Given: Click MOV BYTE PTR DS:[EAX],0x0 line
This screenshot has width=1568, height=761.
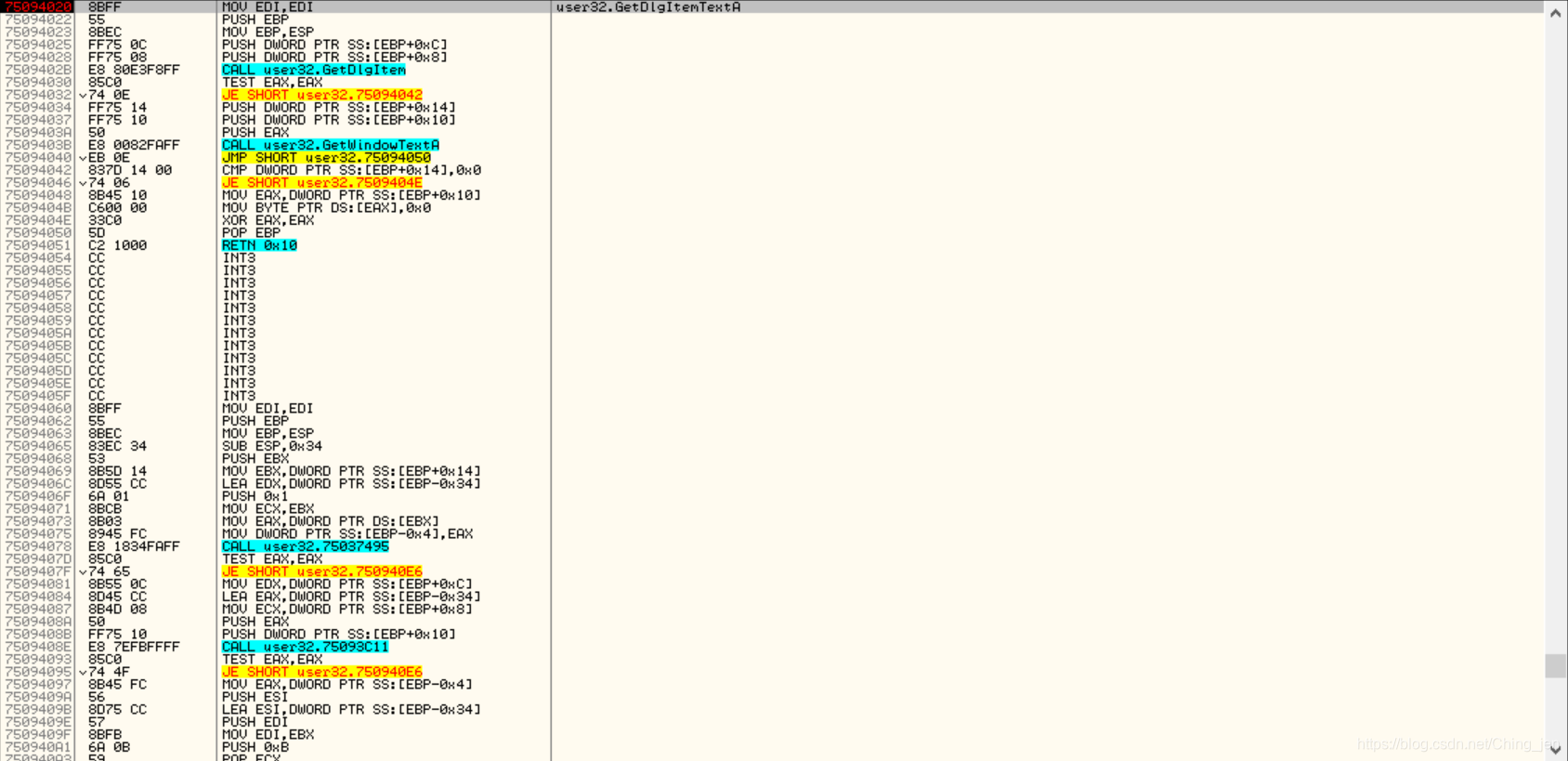Looking at the screenshot, I should [326, 208].
